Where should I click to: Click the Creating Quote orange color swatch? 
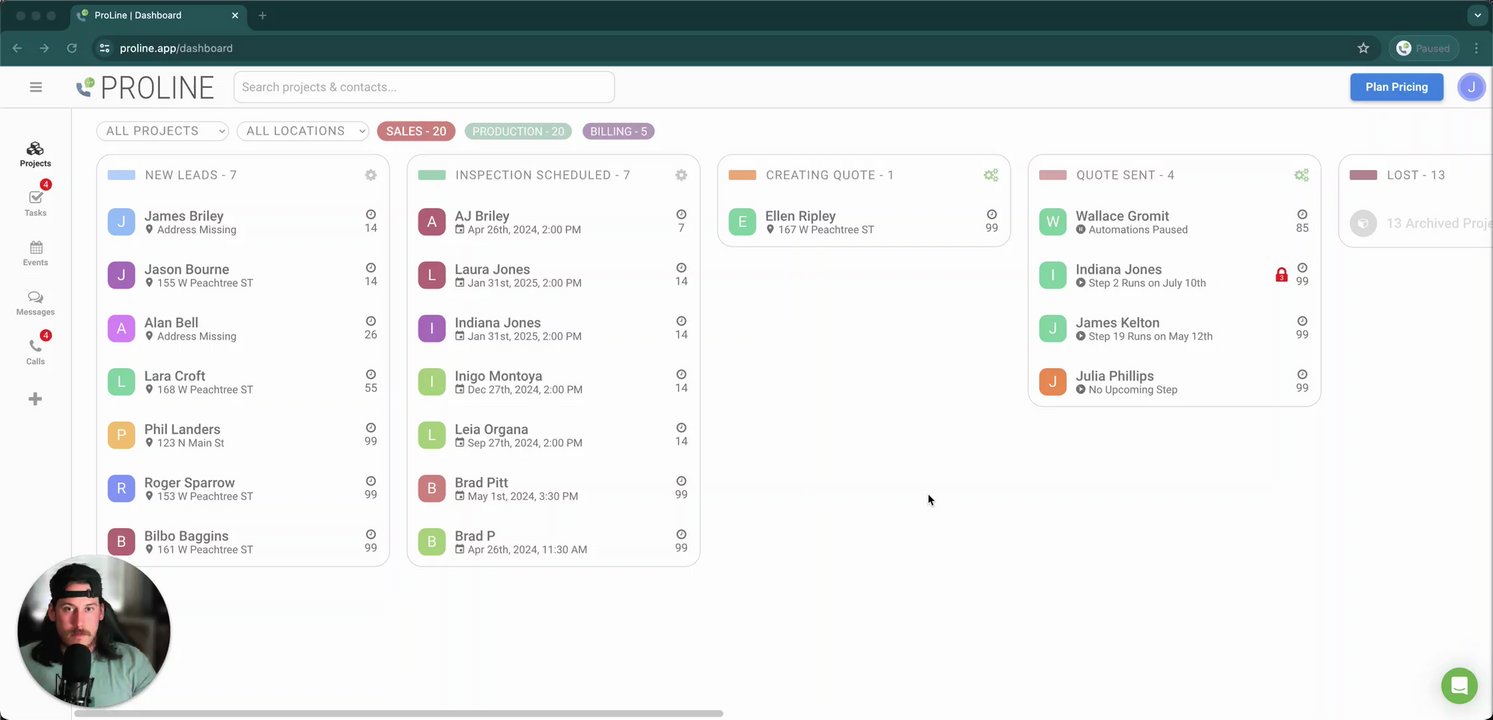coord(742,175)
